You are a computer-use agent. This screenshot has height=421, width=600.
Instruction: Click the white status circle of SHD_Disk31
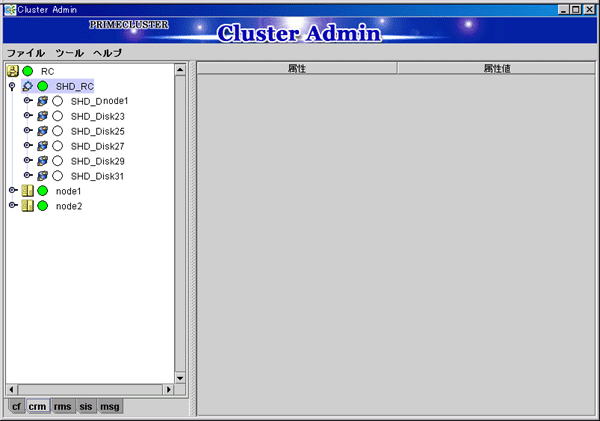(57, 176)
